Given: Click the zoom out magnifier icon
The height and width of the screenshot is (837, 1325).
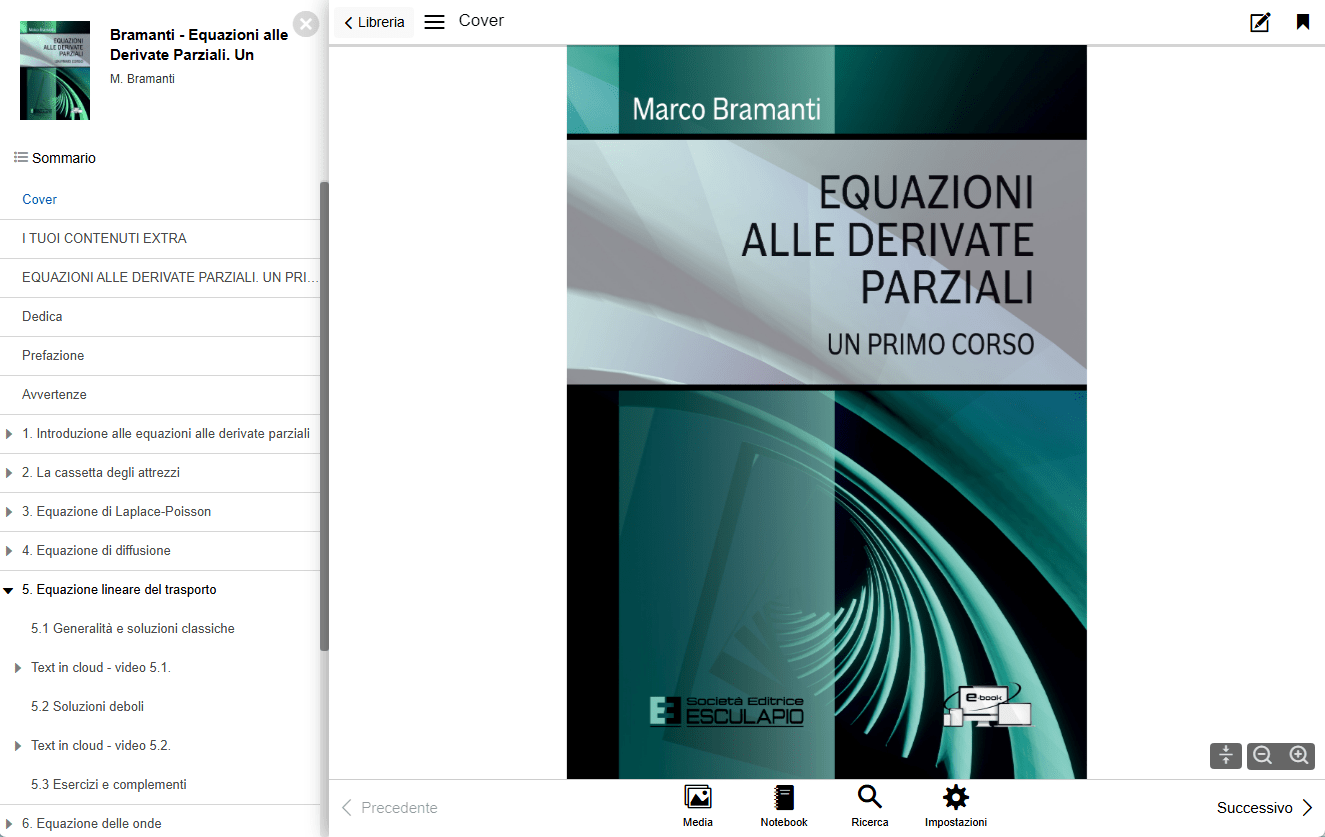Looking at the screenshot, I should tap(1263, 756).
